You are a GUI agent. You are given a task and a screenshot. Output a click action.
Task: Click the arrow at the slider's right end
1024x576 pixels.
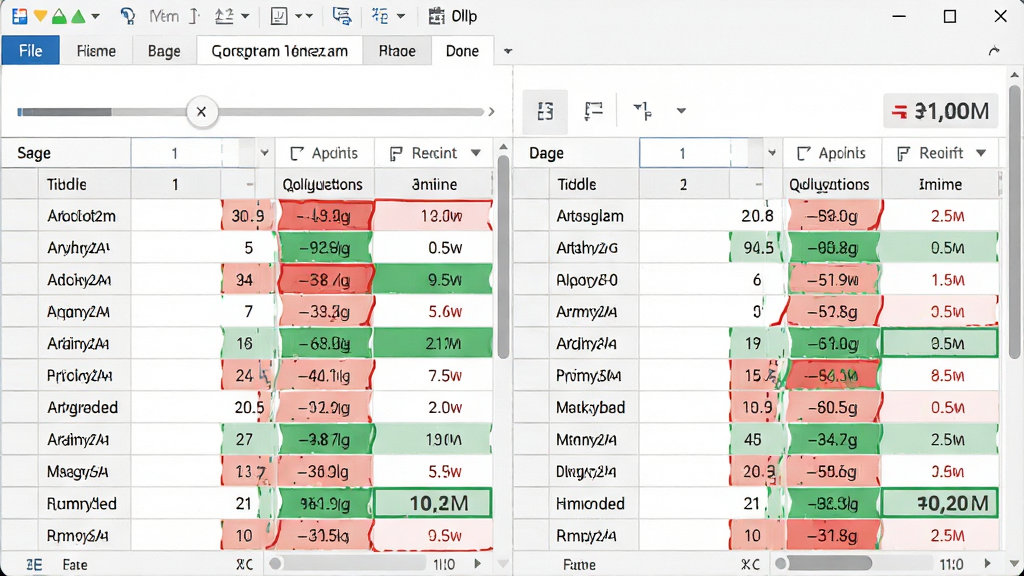pyautogui.click(x=492, y=112)
